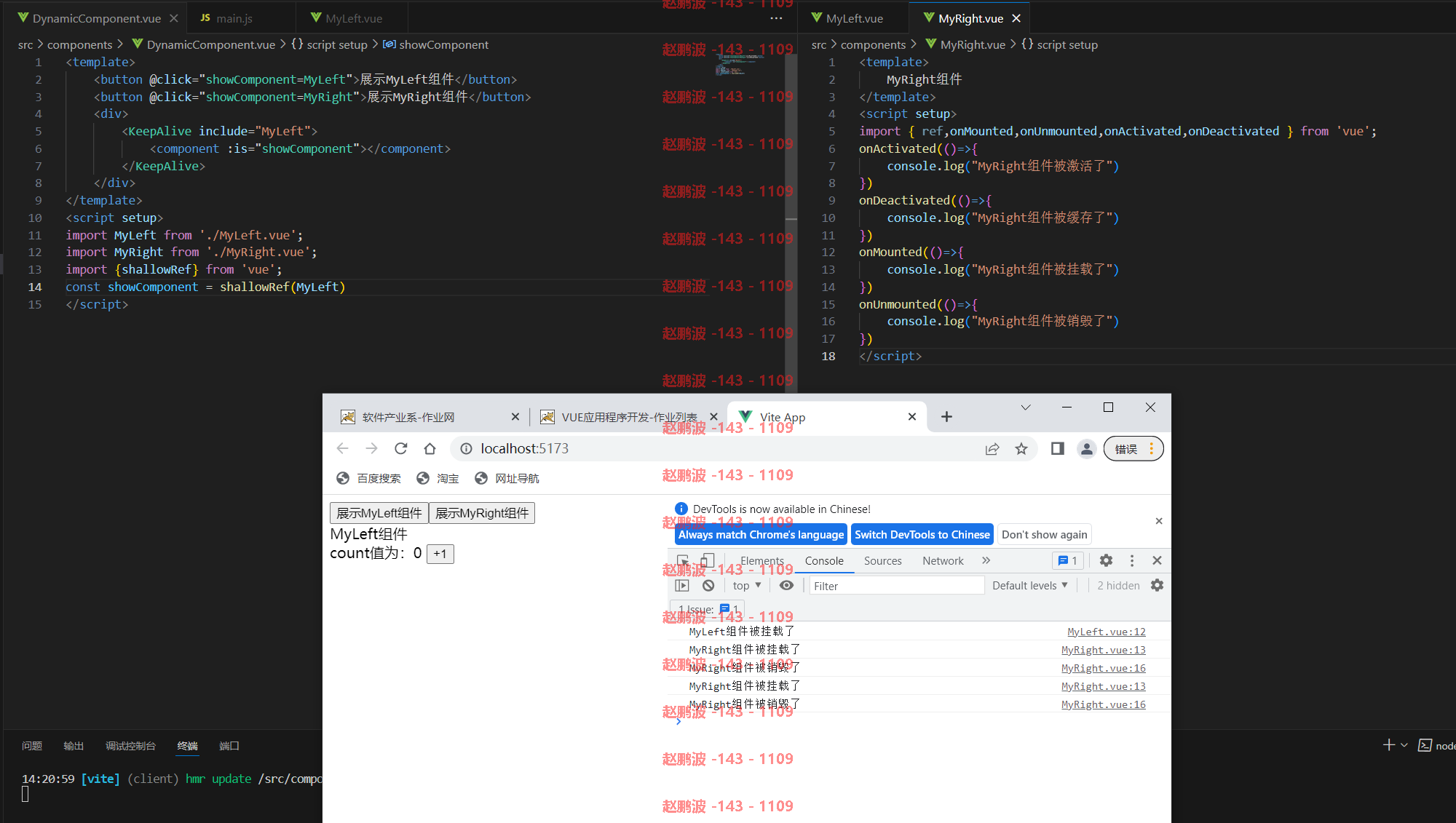
Task: Switch to MyLeft.vue tab in left editor group
Action: pyautogui.click(x=354, y=18)
